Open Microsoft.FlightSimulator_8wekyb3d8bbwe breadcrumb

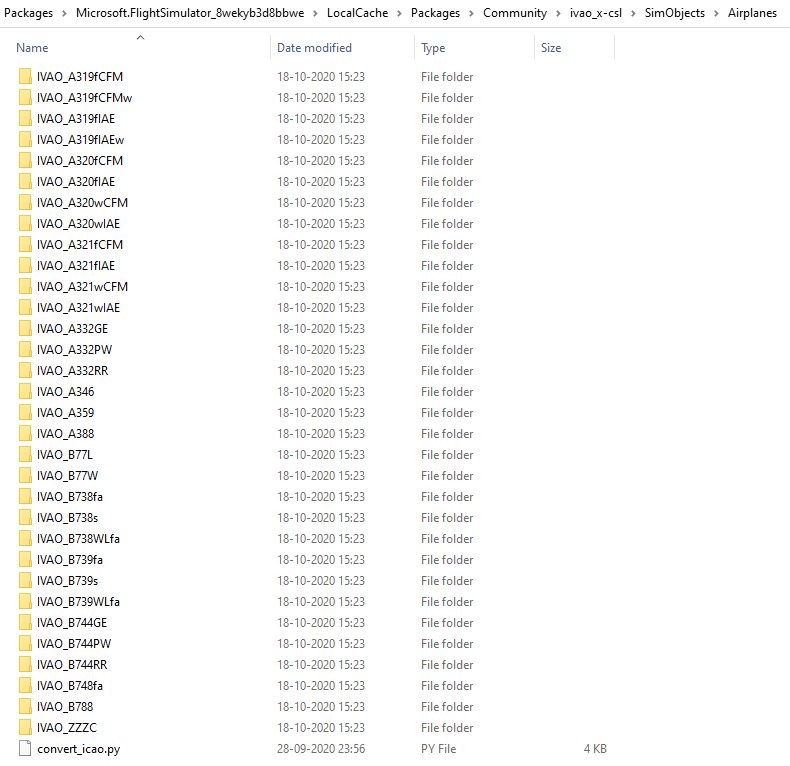tap(190, 13)
